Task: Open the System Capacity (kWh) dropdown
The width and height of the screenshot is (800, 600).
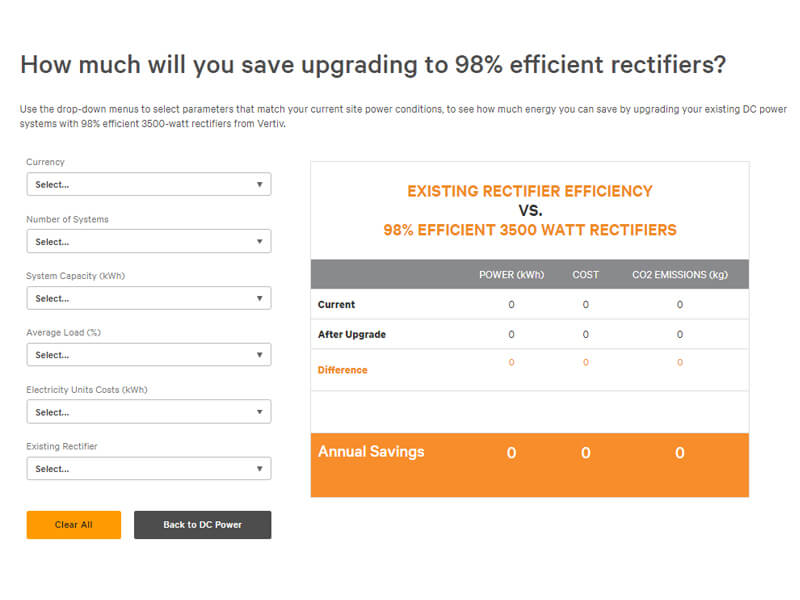Action: (x=148, y=299)
